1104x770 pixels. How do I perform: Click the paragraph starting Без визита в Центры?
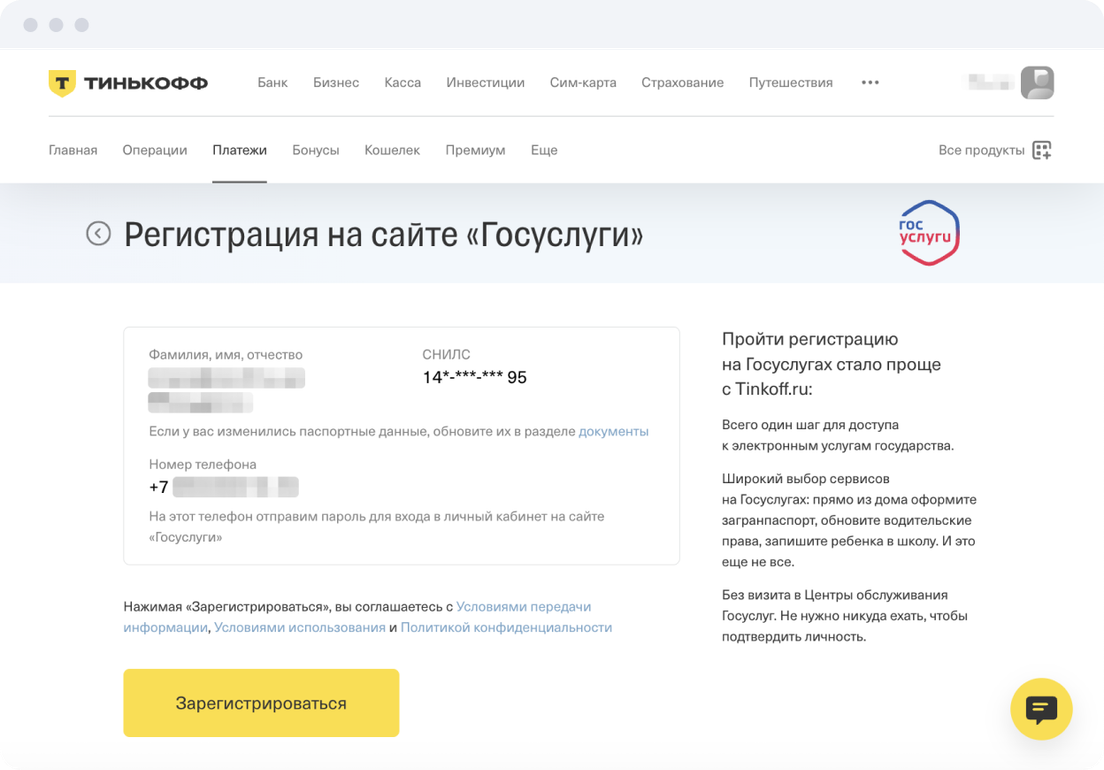tap(845, 616)
